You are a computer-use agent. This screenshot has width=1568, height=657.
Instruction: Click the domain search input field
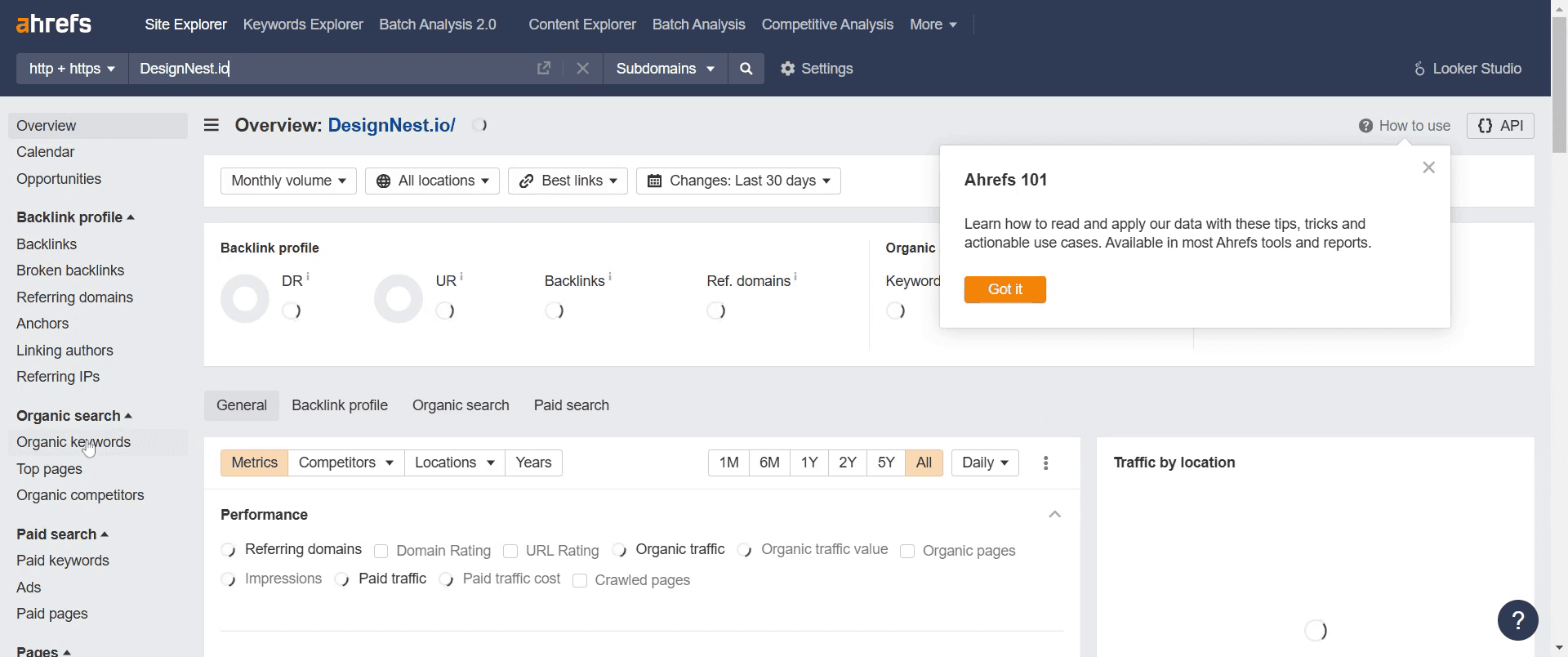pos(331,69)
